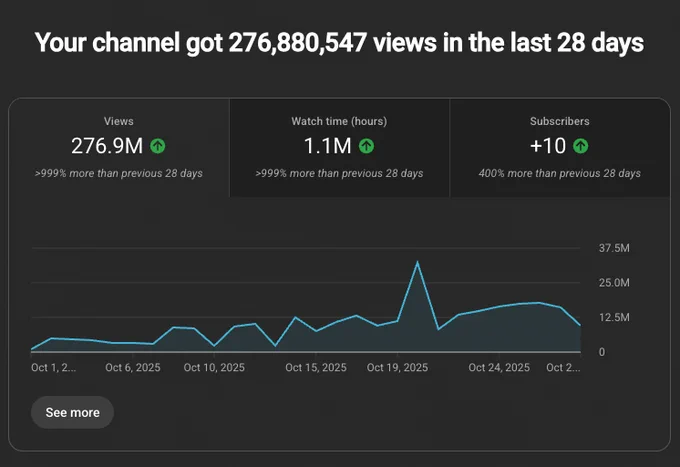Click the 25.0M y-axis label
Viewport: 680px width, 467px height.
point(614,283)
